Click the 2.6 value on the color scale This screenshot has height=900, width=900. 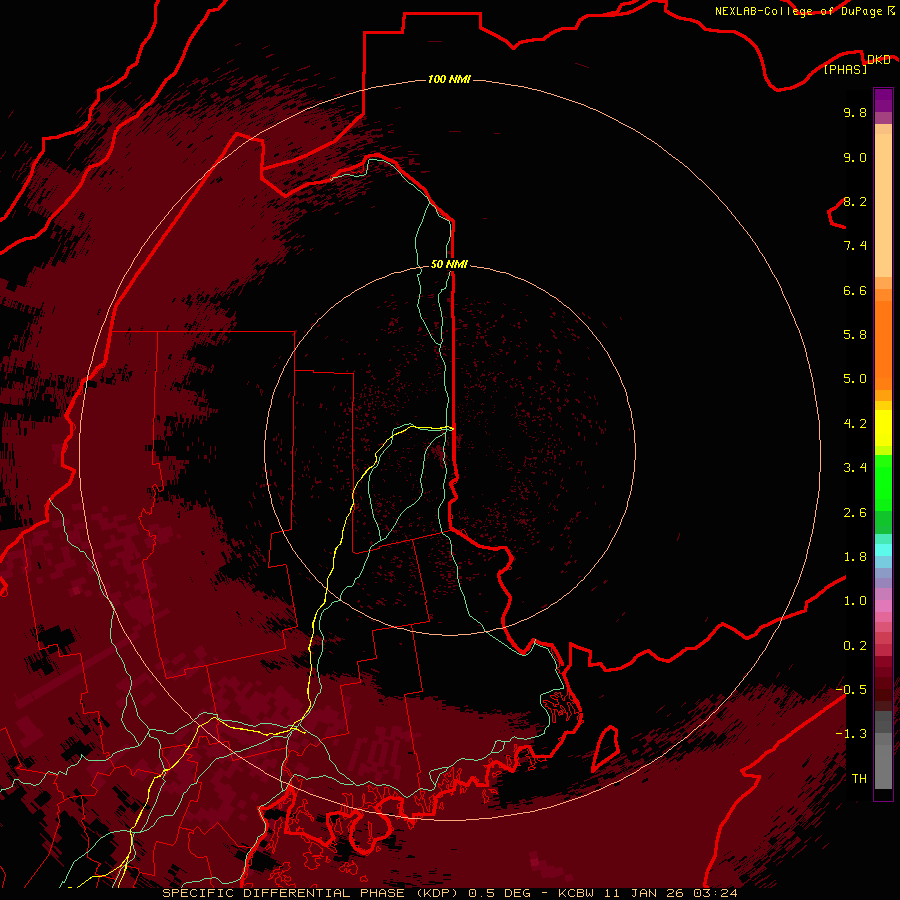855,513
